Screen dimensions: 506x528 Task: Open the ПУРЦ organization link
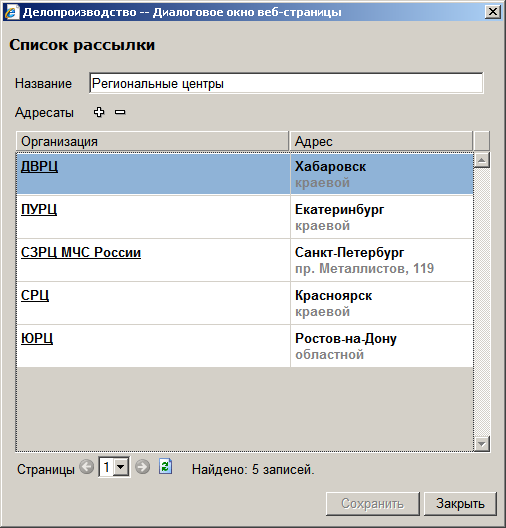[39, 209]
